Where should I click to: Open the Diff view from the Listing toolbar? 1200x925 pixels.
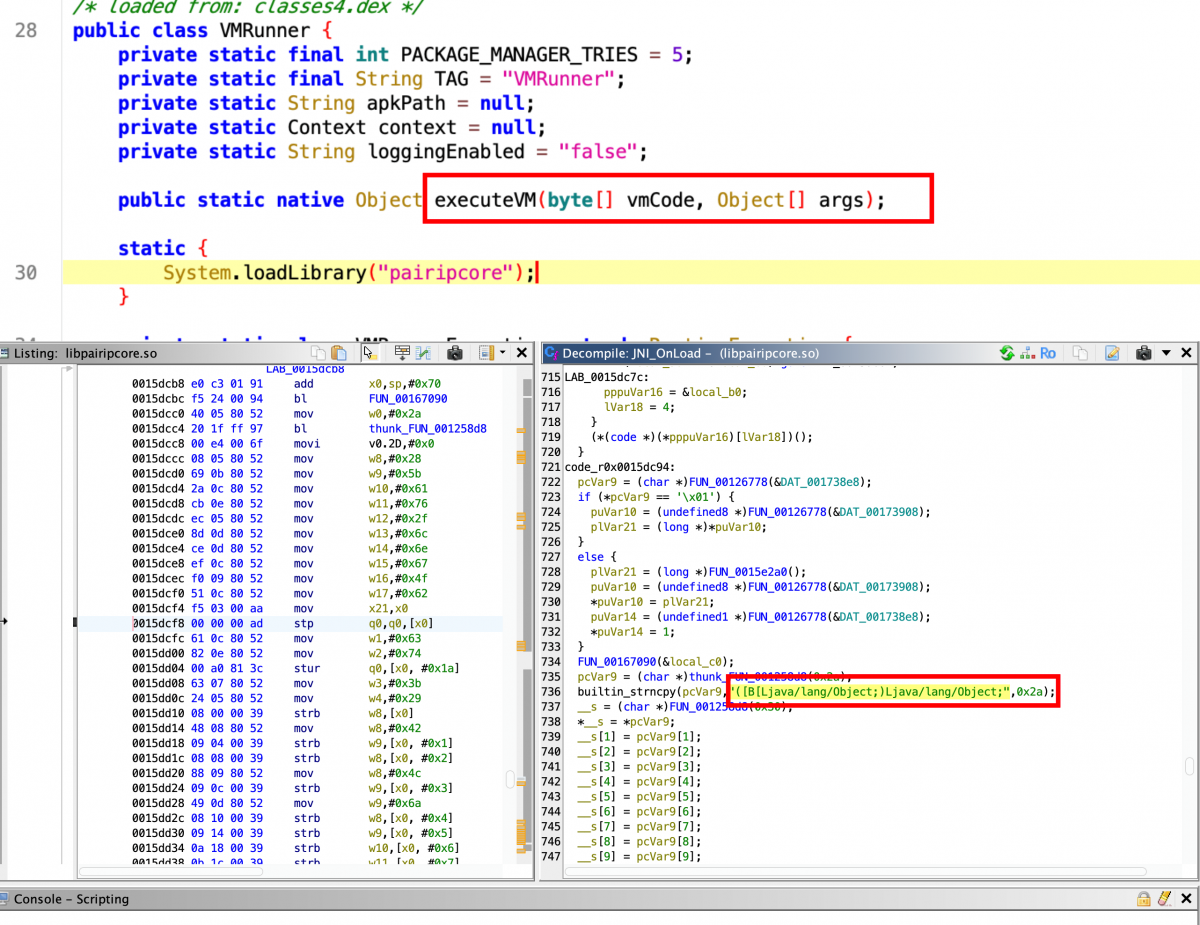[423, 353]
